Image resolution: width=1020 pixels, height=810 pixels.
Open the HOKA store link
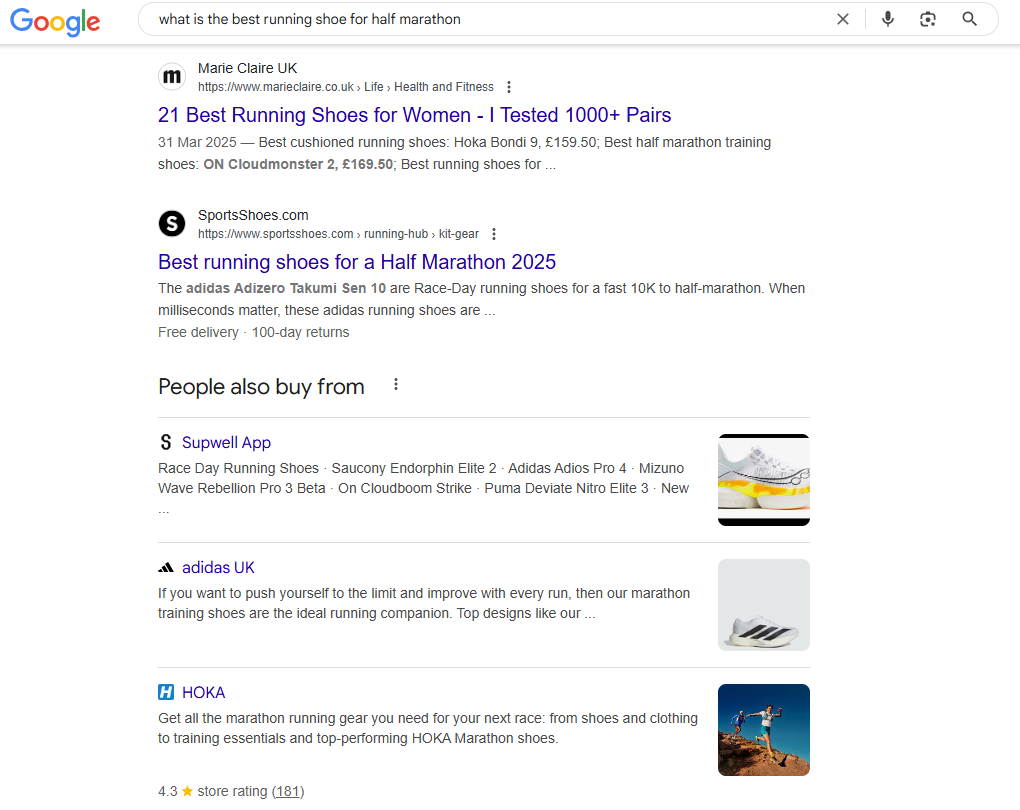(x=204, y=692)
